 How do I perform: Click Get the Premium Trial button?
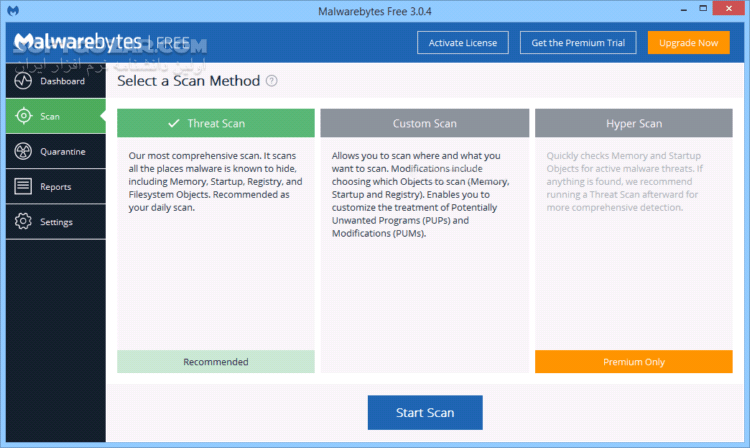pos(578,43)
